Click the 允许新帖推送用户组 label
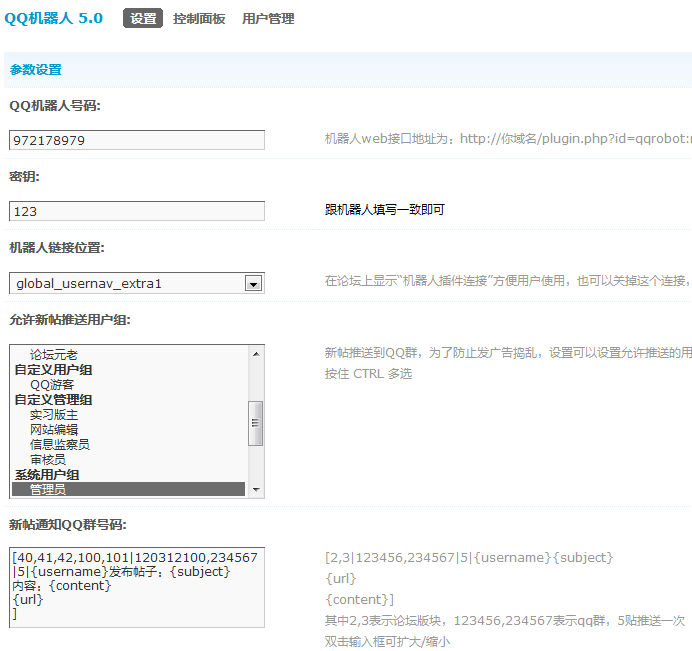Viewport: 692px width, 651px height. [x=70, y=320]
